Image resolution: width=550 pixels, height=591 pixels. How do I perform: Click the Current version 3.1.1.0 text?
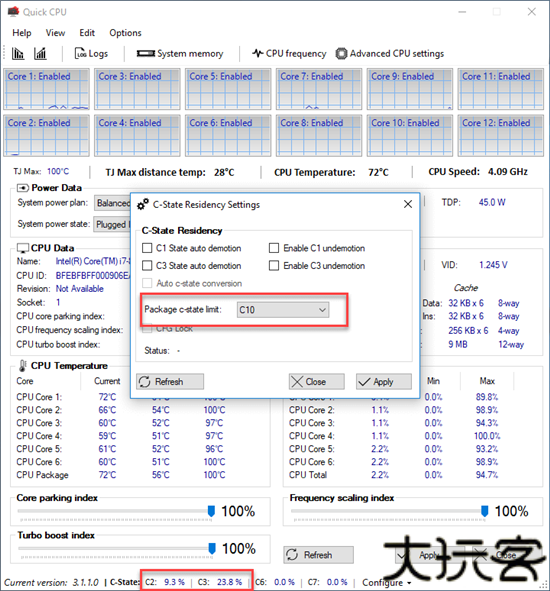pyautogui.click(x=51, y=582)
